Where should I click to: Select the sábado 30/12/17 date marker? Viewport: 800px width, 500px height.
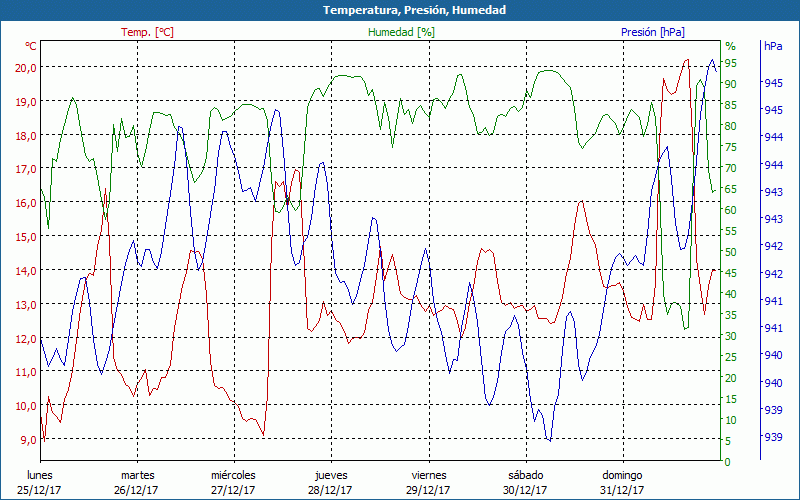(x=525, y=482)
